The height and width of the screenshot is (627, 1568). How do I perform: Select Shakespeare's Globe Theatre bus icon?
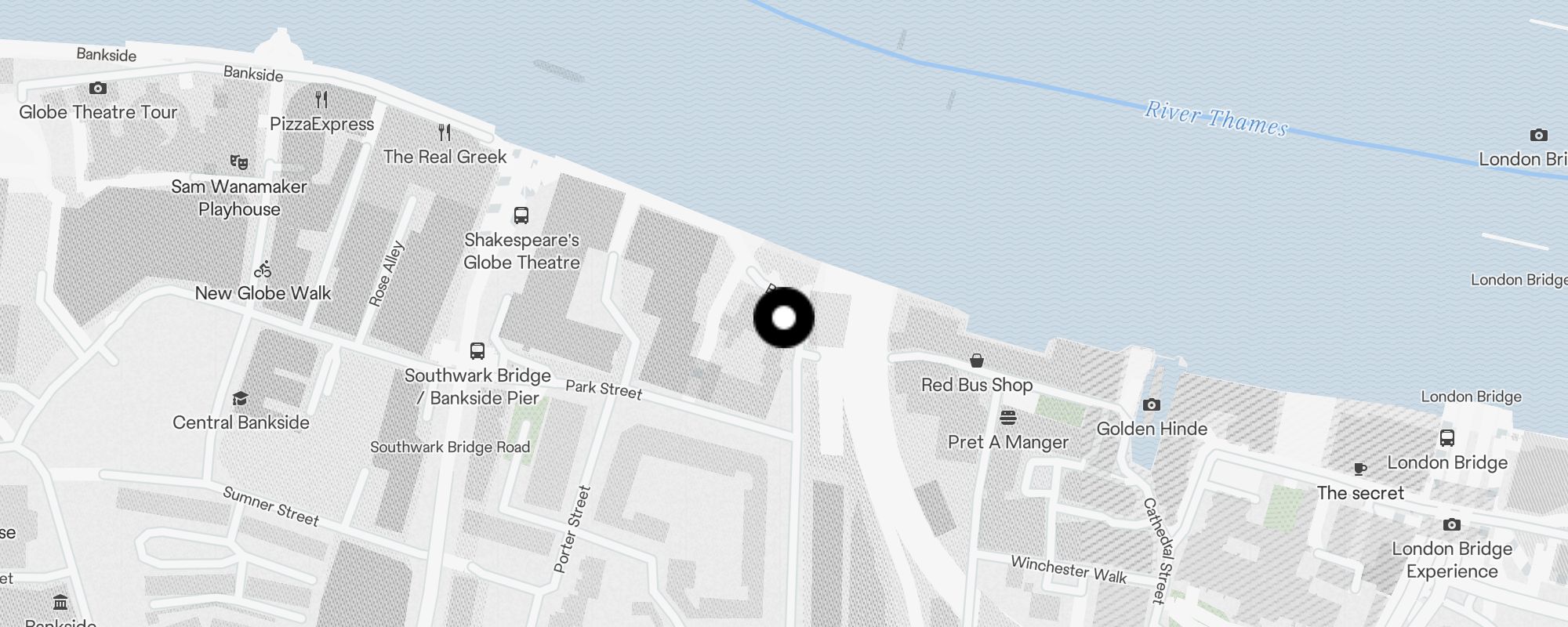point(521,215)
